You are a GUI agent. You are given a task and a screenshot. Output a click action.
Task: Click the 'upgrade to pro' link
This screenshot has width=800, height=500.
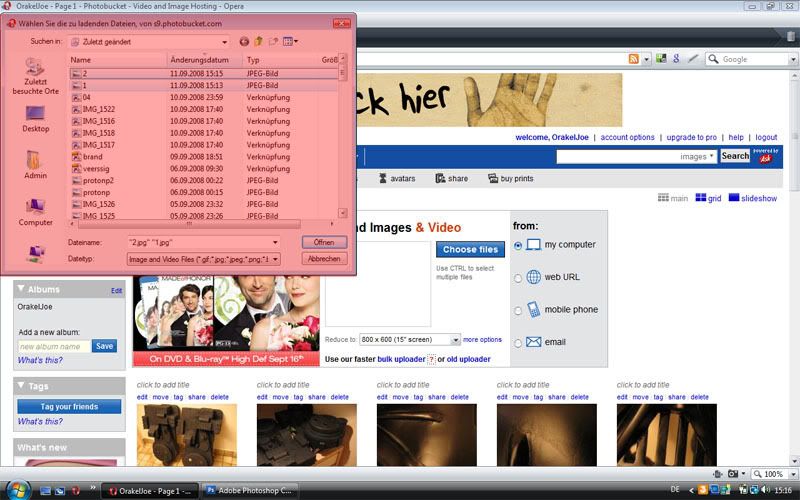pyautogui.click(x=691, y=137)
